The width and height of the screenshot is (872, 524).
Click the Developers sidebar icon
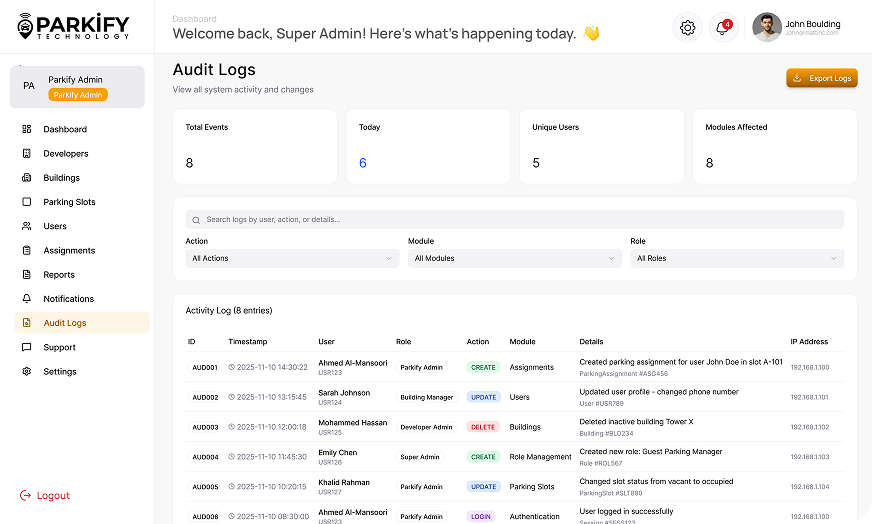tap(26, 154)
